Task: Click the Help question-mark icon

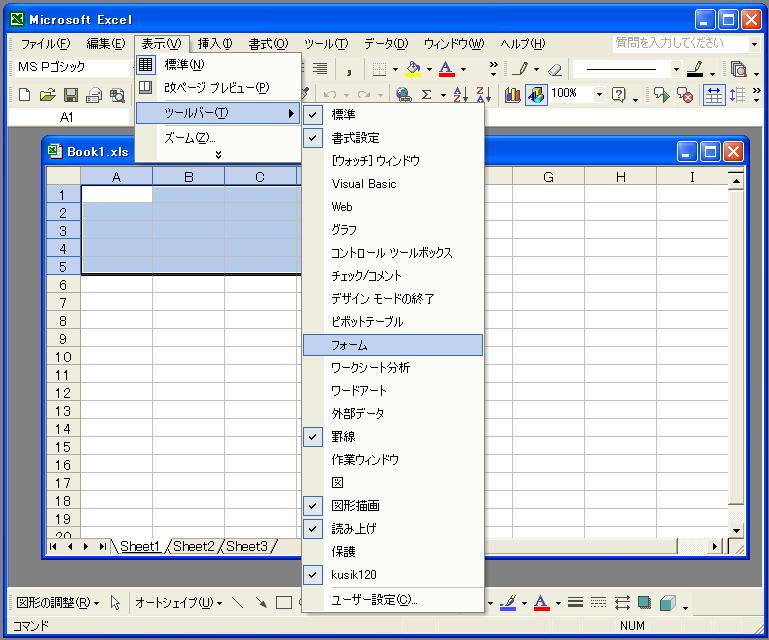Action: click(x=619, y=94)
